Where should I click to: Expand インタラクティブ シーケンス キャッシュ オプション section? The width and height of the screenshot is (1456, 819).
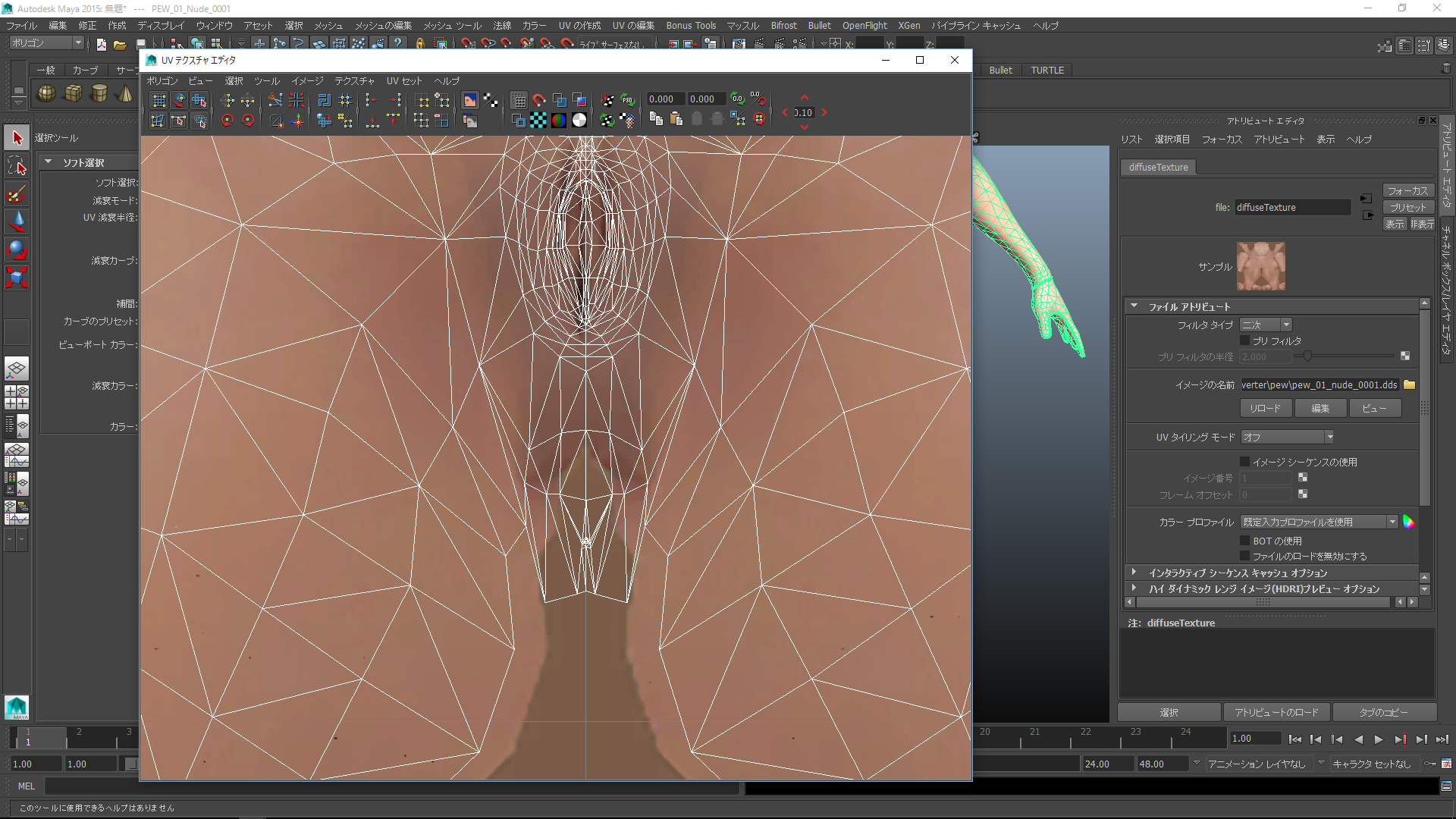click(1134, 573)
